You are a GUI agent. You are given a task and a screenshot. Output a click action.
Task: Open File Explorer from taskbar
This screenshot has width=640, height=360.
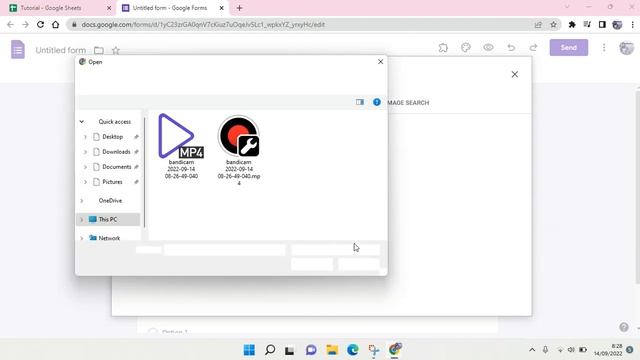[332, 350]
